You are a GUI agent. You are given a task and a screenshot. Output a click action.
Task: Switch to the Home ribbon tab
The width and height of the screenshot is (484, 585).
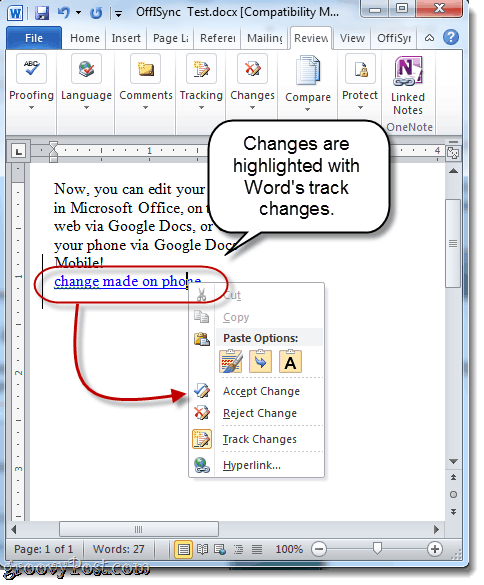coord(85,38)
